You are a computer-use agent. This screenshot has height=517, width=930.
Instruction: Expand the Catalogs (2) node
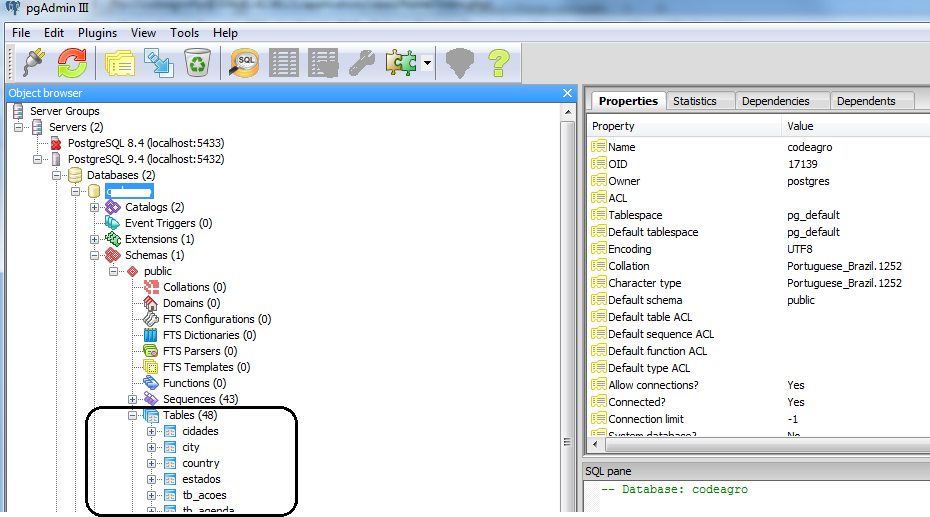coord(94,207)
